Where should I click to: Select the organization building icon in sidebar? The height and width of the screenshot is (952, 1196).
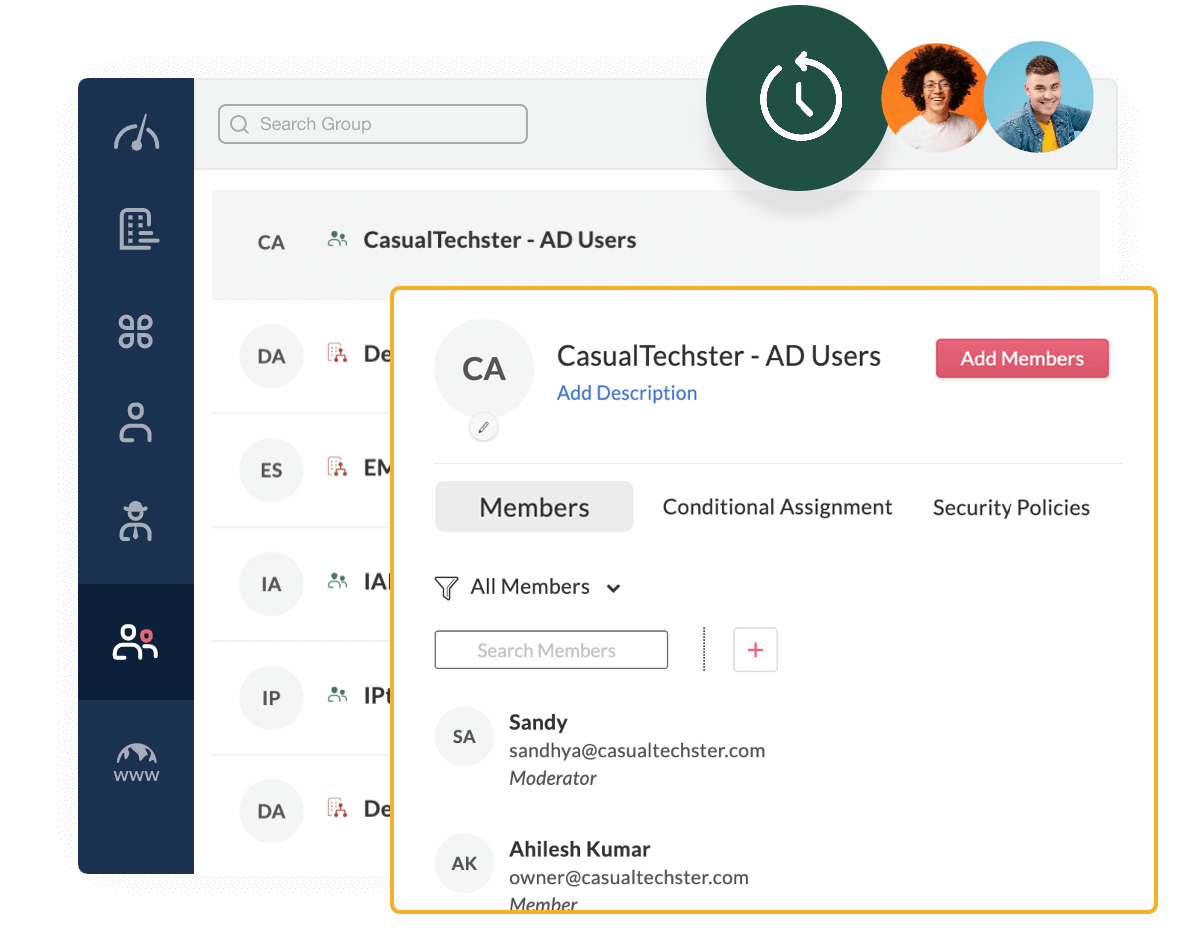coord(136,228)
